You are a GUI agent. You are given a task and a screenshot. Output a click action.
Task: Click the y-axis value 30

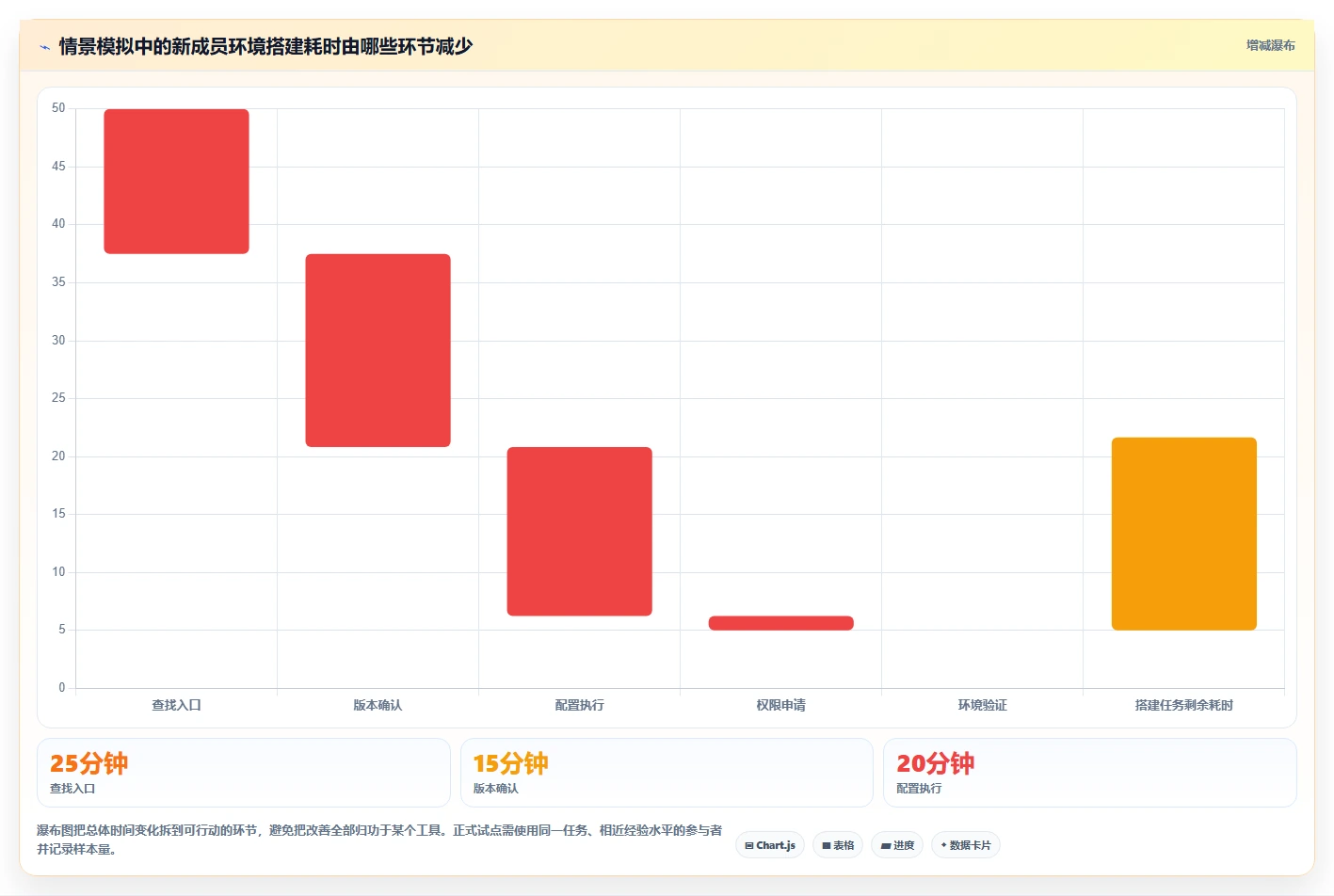58,341
